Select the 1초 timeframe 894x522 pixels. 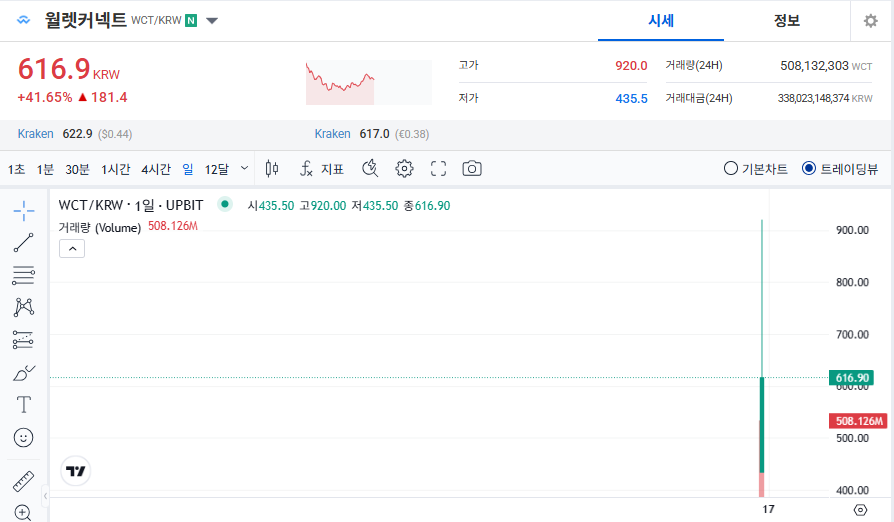pyautogui.click(x=16, y=169)
